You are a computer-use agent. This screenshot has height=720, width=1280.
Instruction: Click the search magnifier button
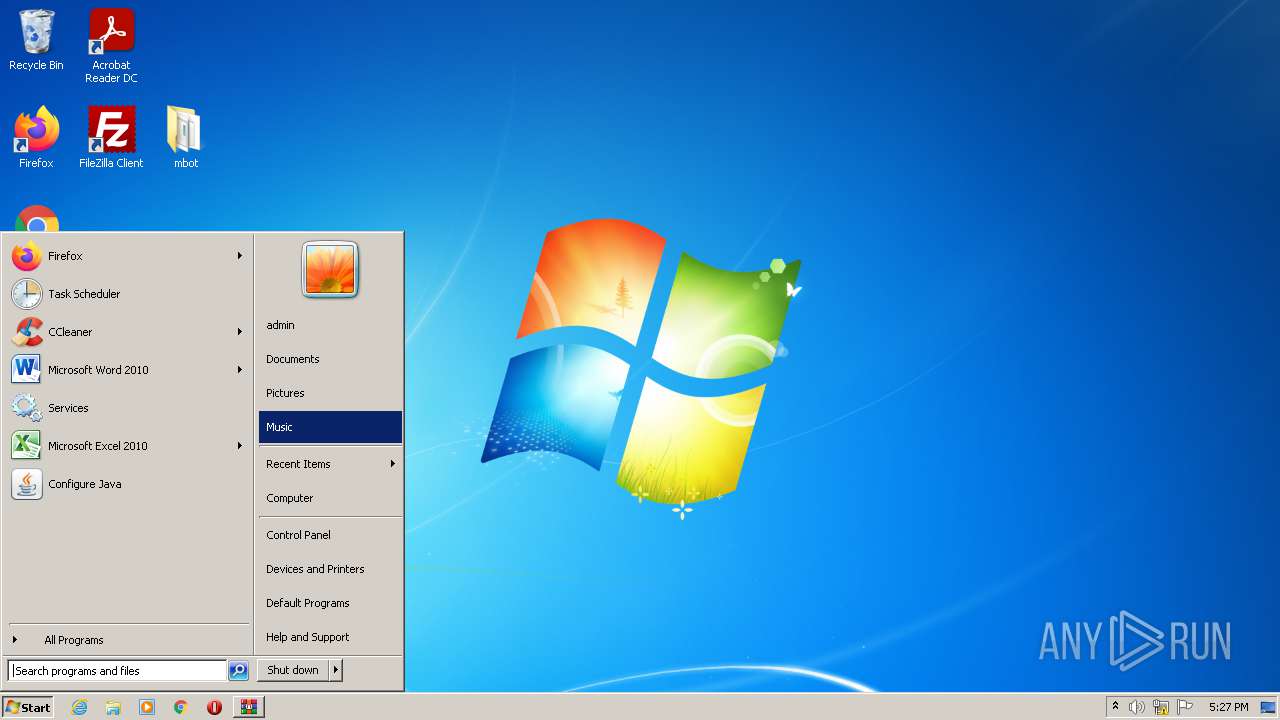coord(238,671)
